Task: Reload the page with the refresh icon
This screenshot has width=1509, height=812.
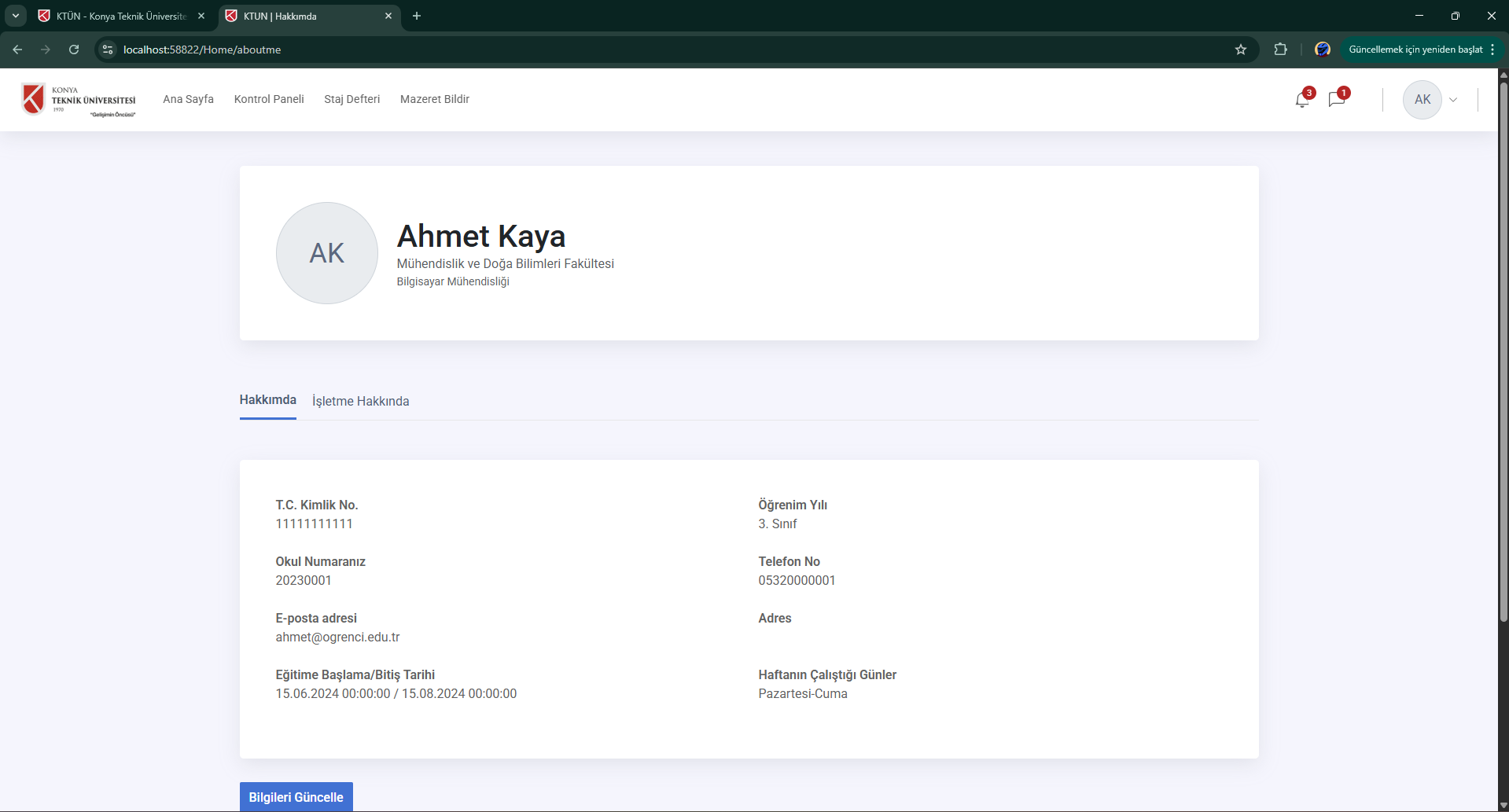Action: click(x=74, y=50)
